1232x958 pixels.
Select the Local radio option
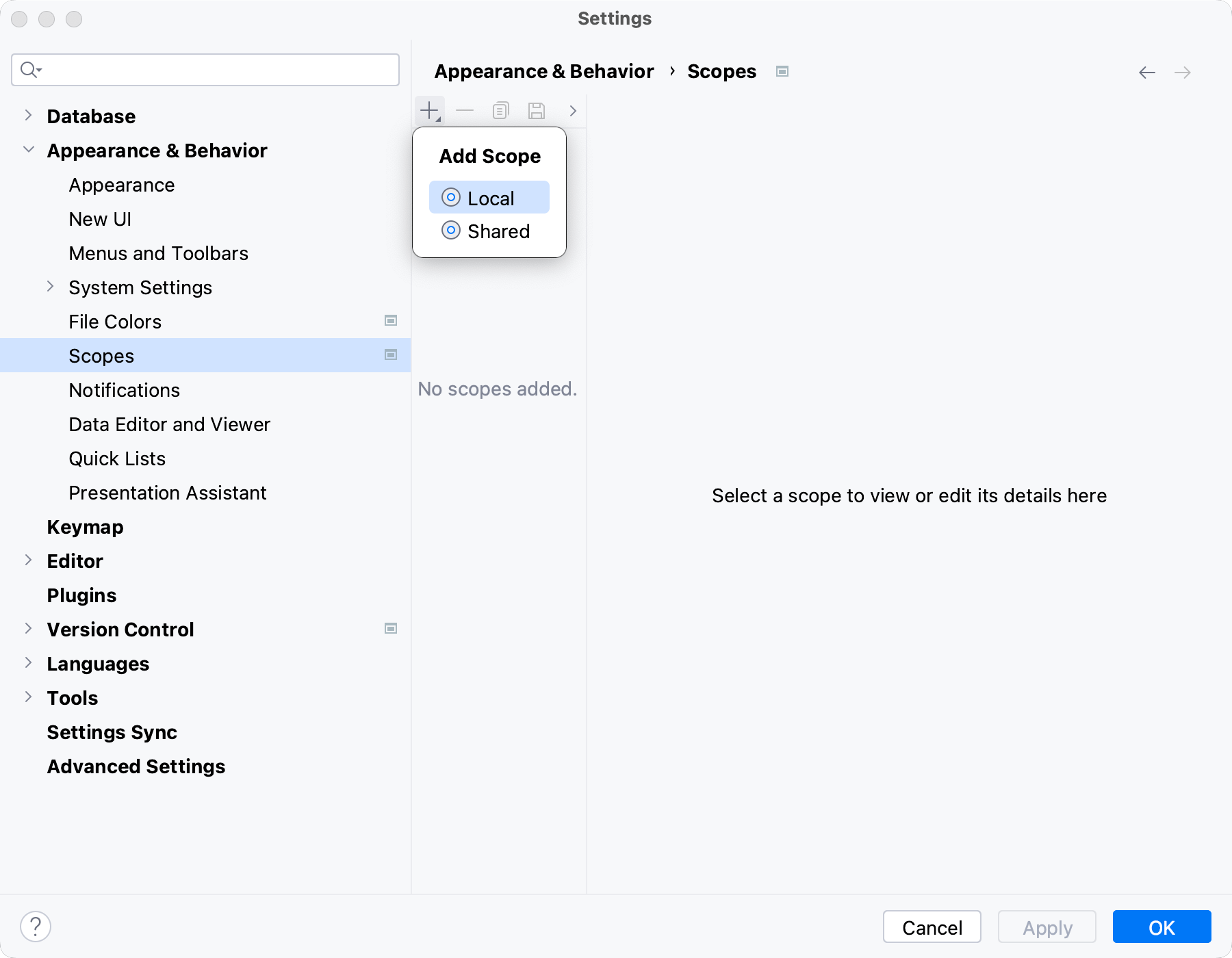(x=489, y=197)
